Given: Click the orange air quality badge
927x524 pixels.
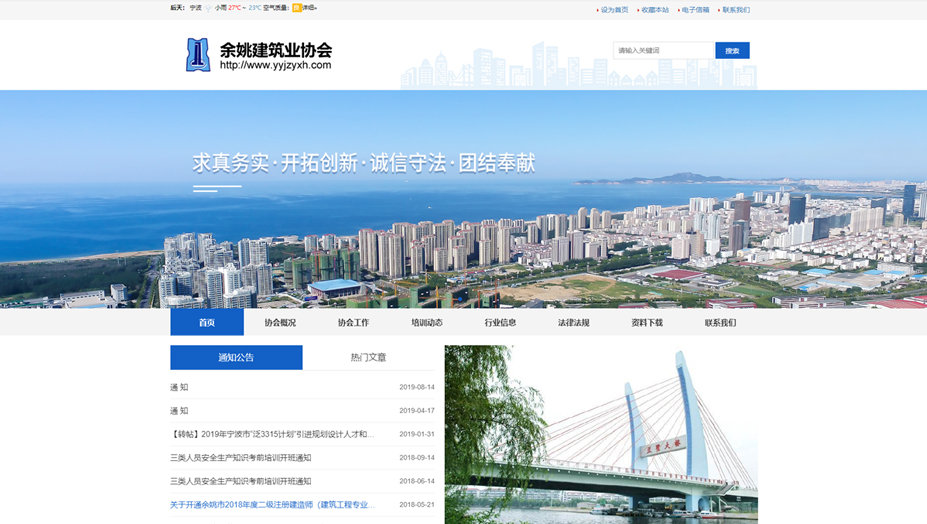Looking at the screenshot, I should point(296,8).
